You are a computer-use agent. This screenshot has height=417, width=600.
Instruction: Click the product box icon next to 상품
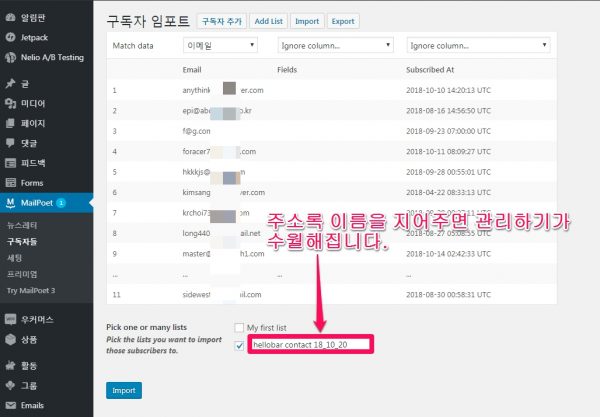point(10,339)
